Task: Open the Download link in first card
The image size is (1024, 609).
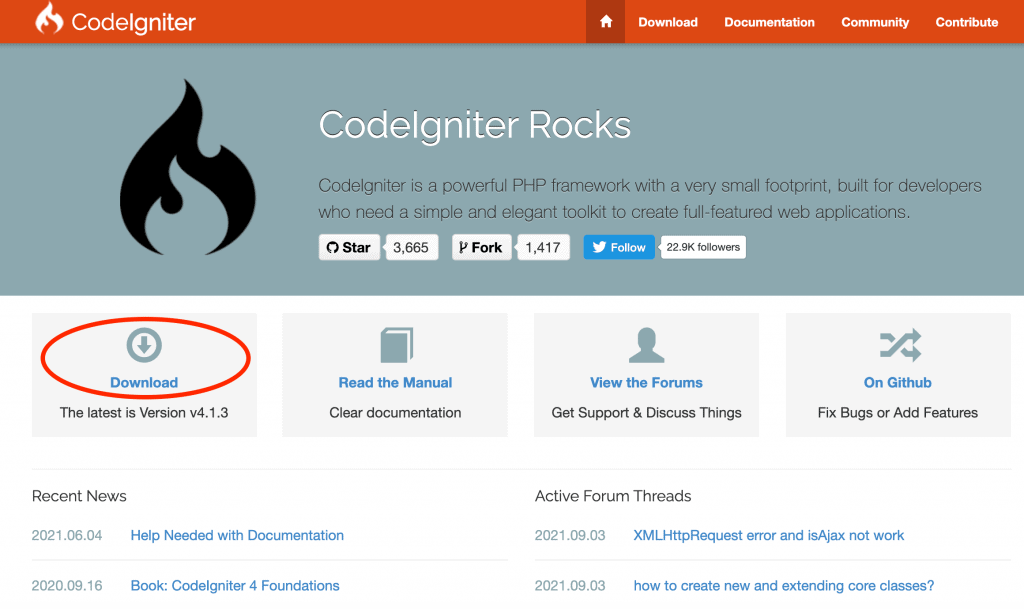Action: coord(144,383)
